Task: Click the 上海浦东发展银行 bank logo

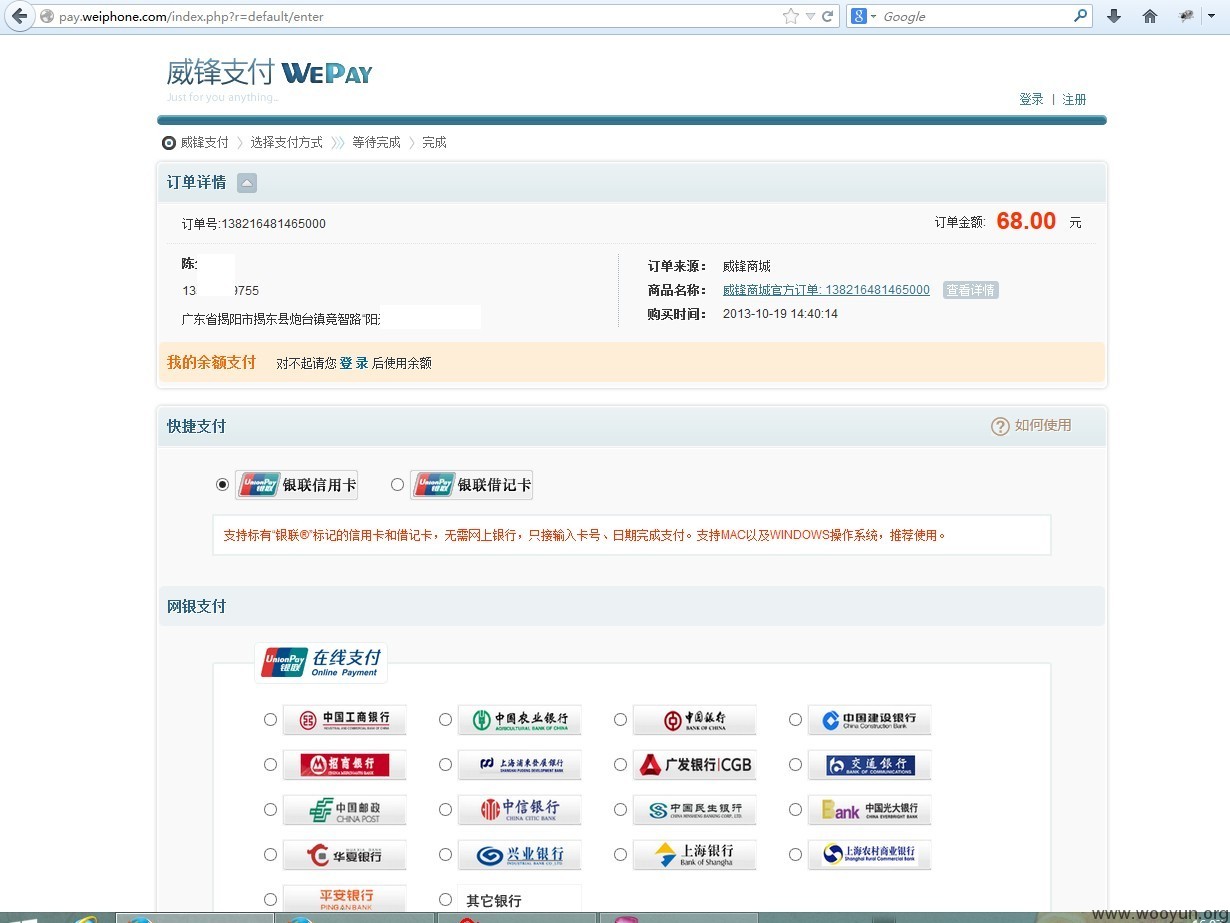Action: pyautogui.click(x=520, y=765)
